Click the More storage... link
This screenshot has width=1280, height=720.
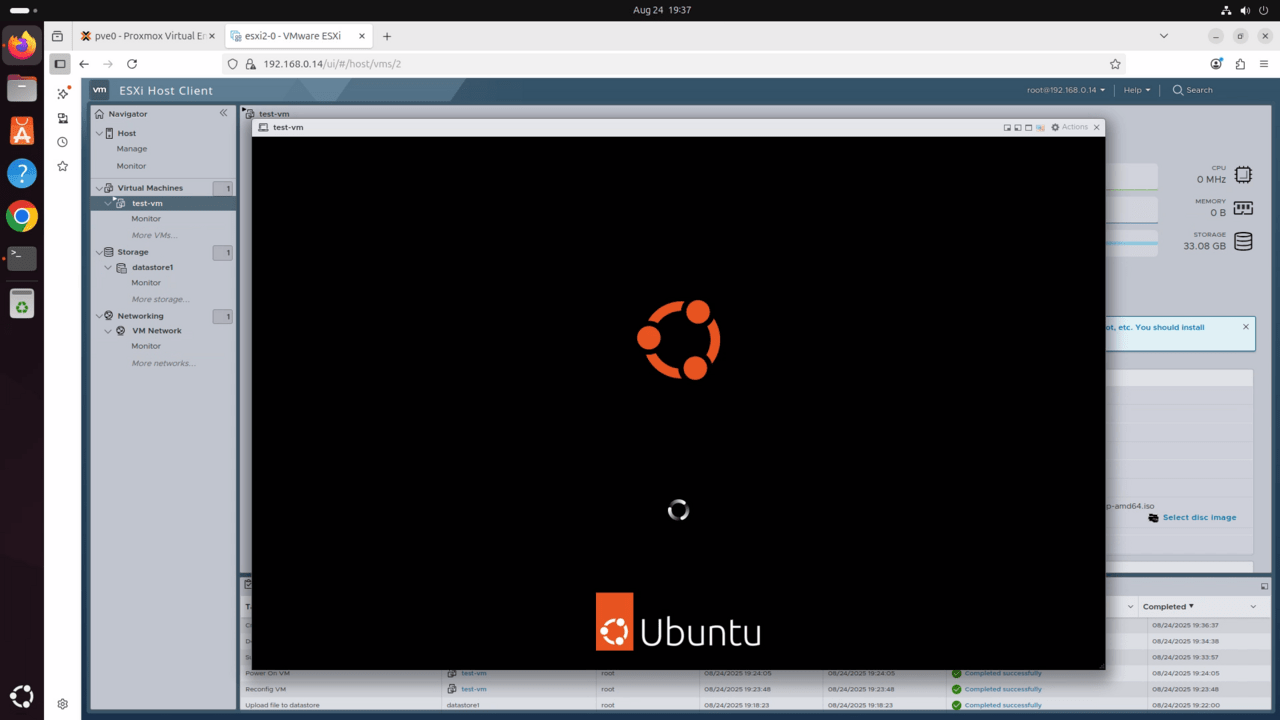coord(160,299)
